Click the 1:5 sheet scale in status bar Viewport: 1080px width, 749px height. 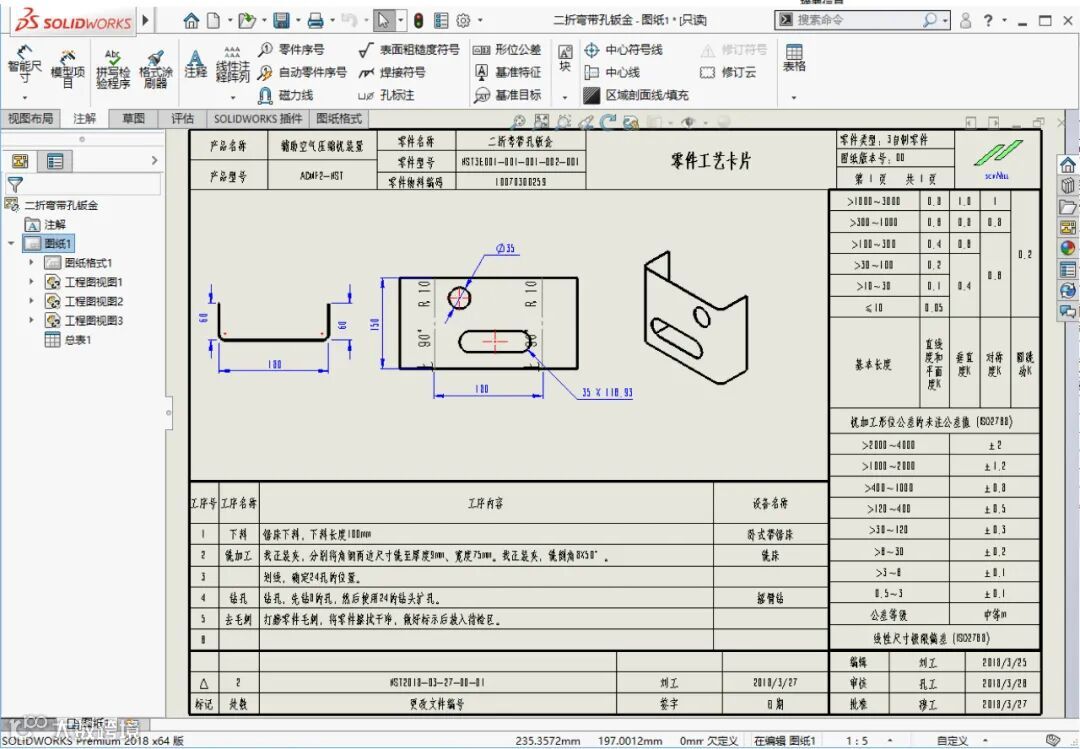click(x=857, y=741)
